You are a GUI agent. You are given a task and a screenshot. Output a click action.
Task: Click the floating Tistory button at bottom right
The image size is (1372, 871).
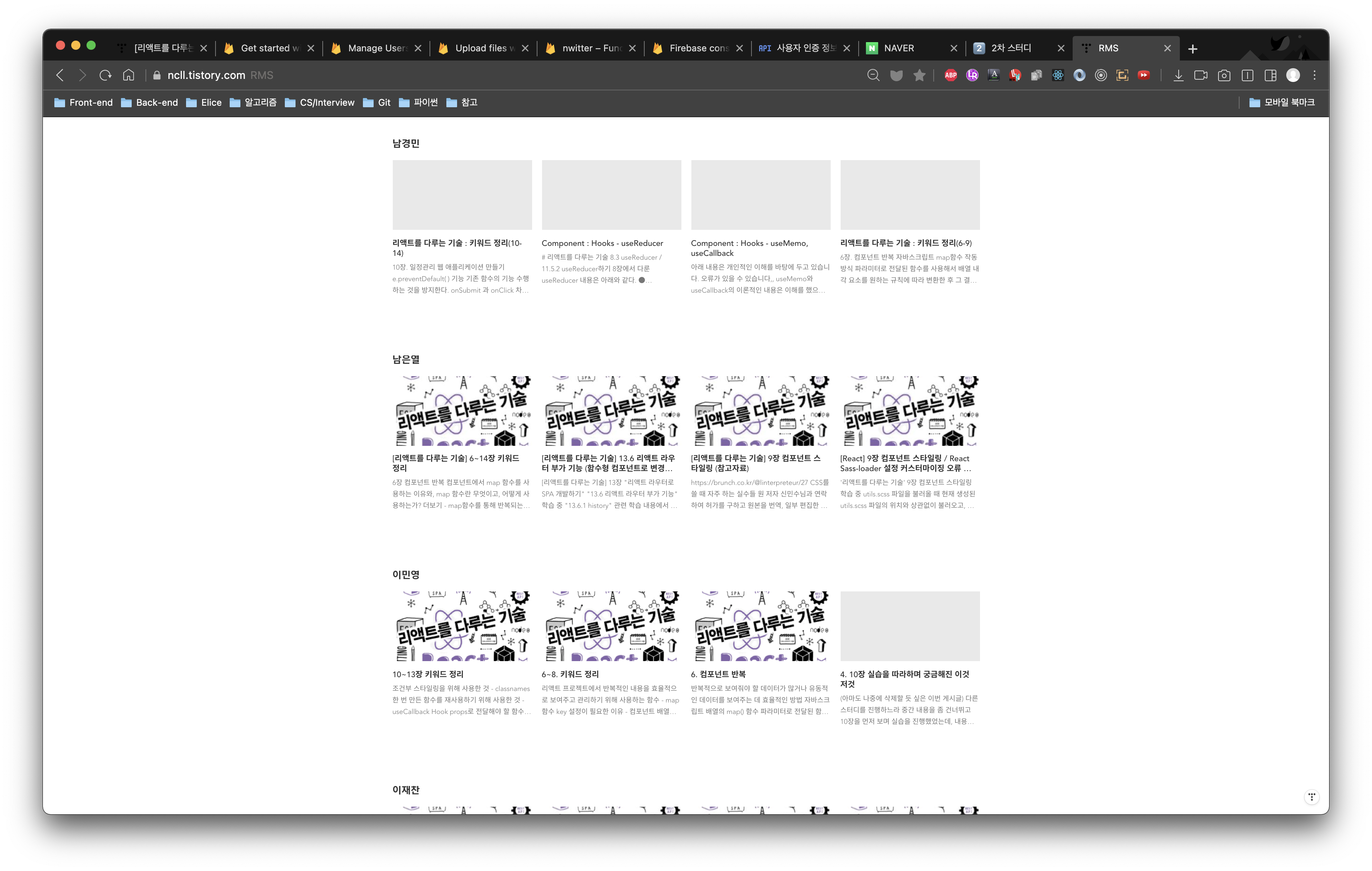[x=1312, y=796]
